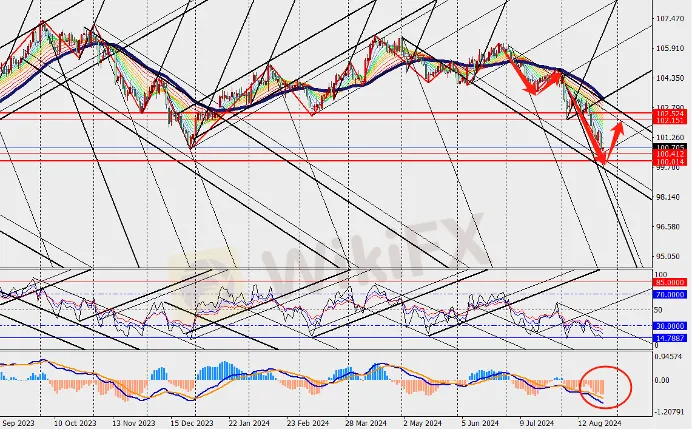The height and width of the screenshot is (430, 695).
Task: Select the red 100.412 price level tag
Action: click(x=671, y=154)
